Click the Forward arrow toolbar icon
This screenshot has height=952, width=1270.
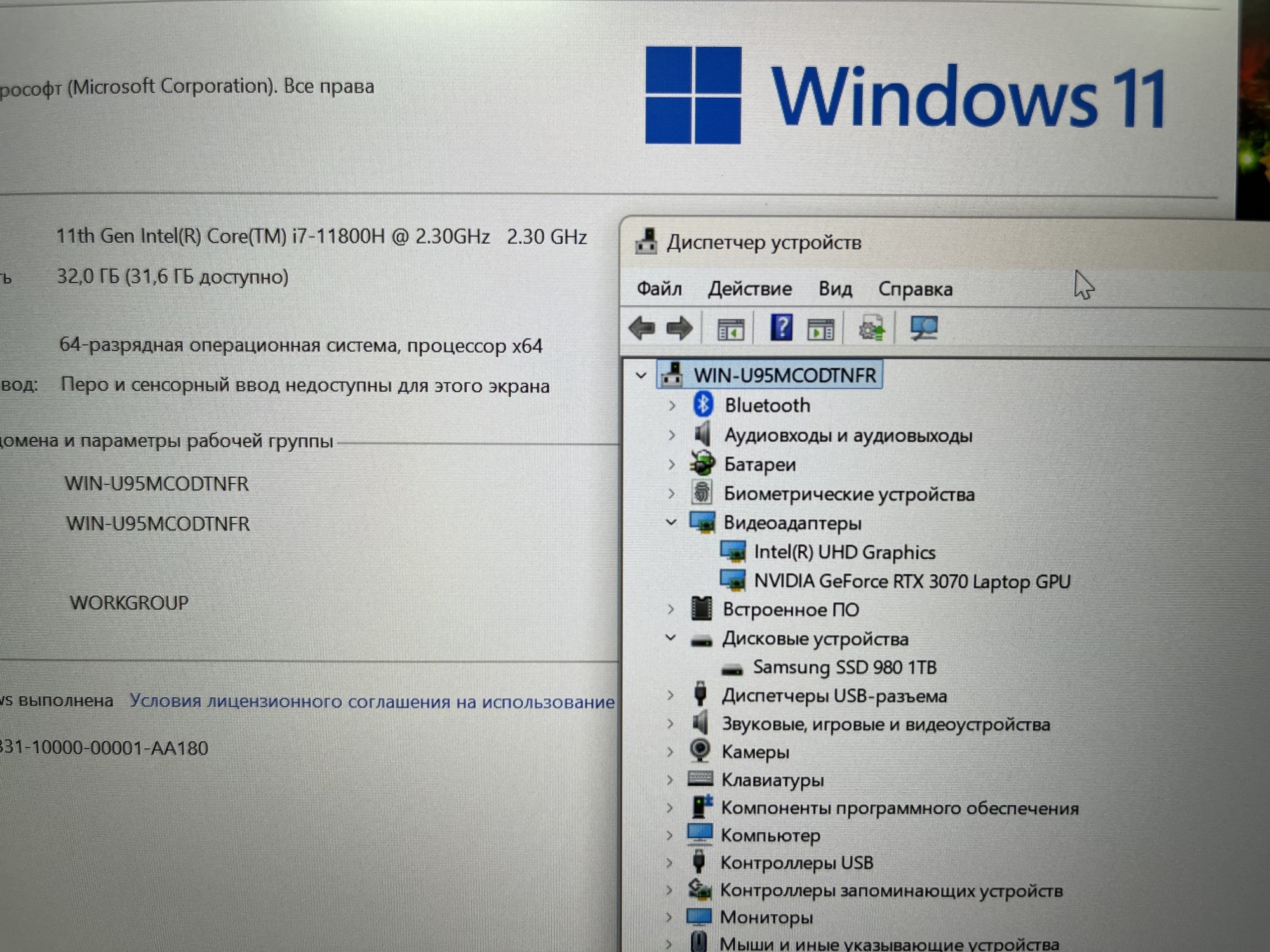point(679,328)
